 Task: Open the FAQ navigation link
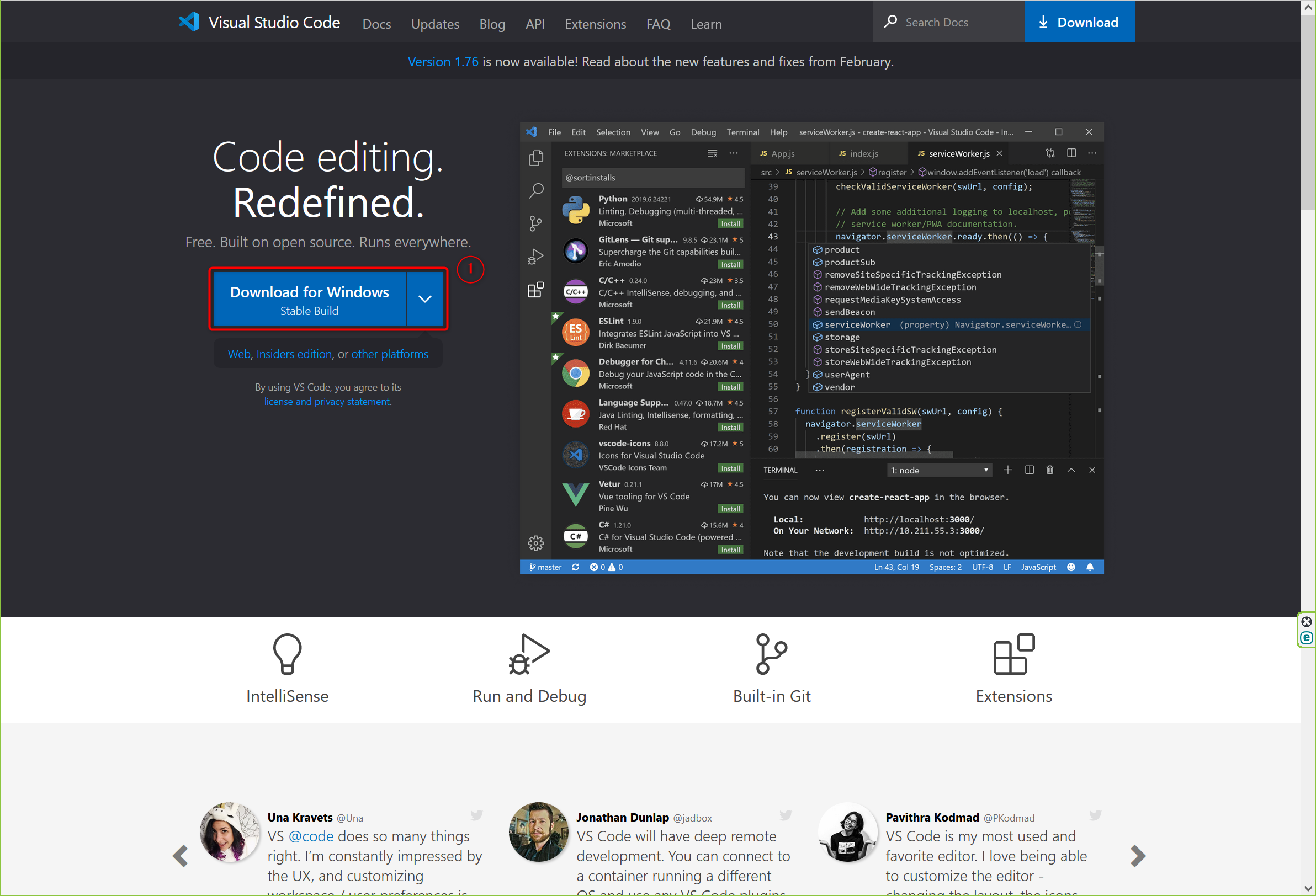[658, 24]
